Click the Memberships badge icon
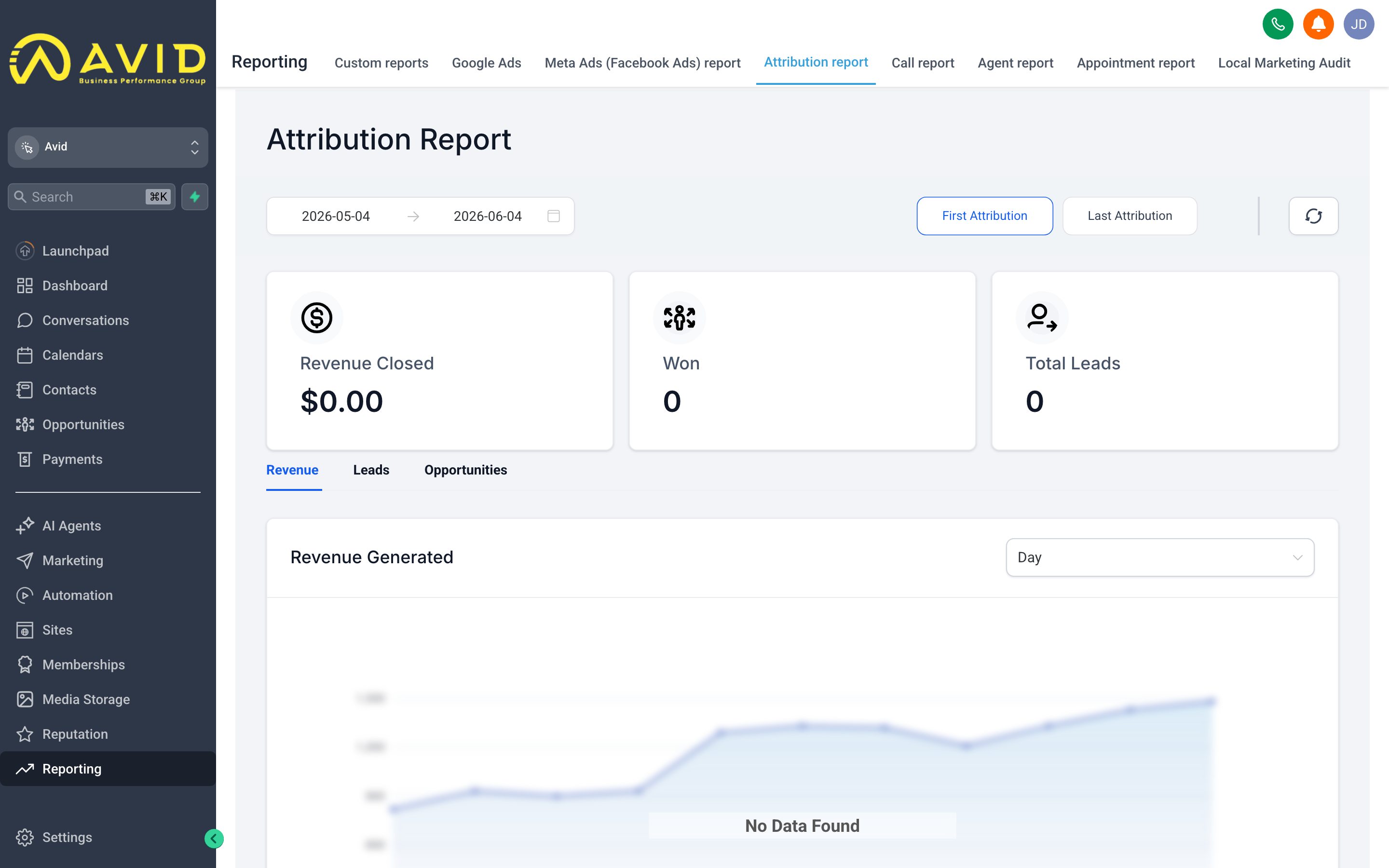The image size is (1389, 868). tap(25, 665)
